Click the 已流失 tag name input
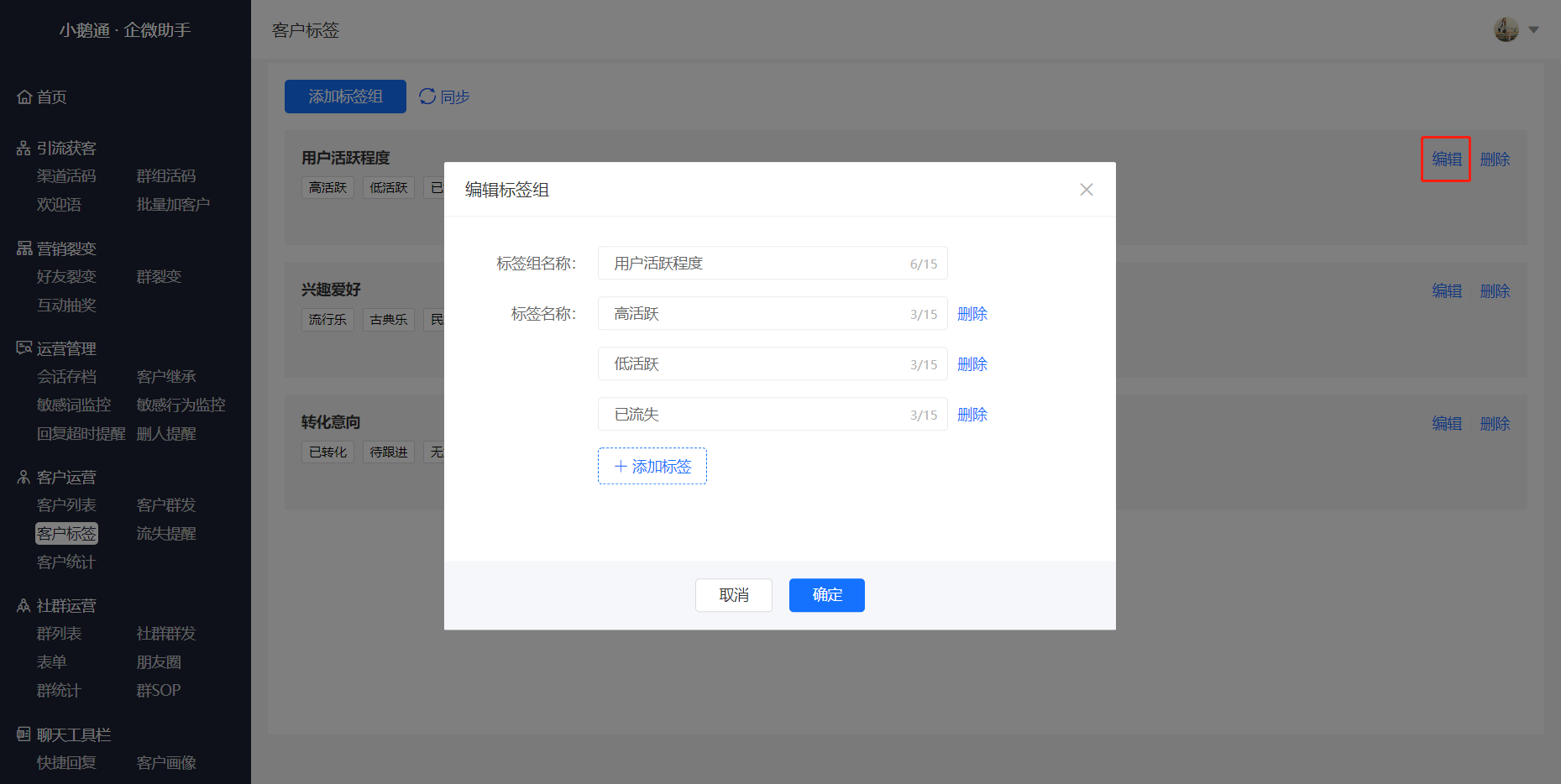 tap(773, 414)
